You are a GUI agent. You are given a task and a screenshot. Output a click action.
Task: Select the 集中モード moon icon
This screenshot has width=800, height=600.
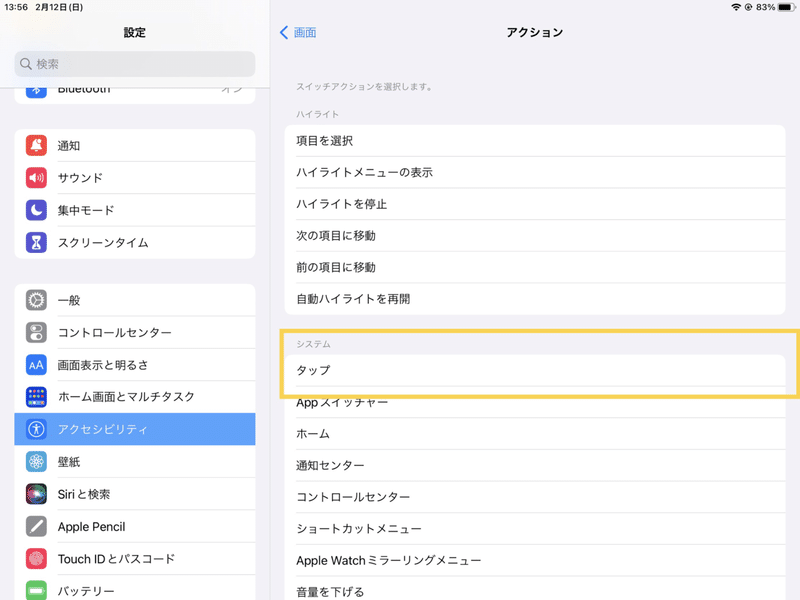tap(37, 210)
